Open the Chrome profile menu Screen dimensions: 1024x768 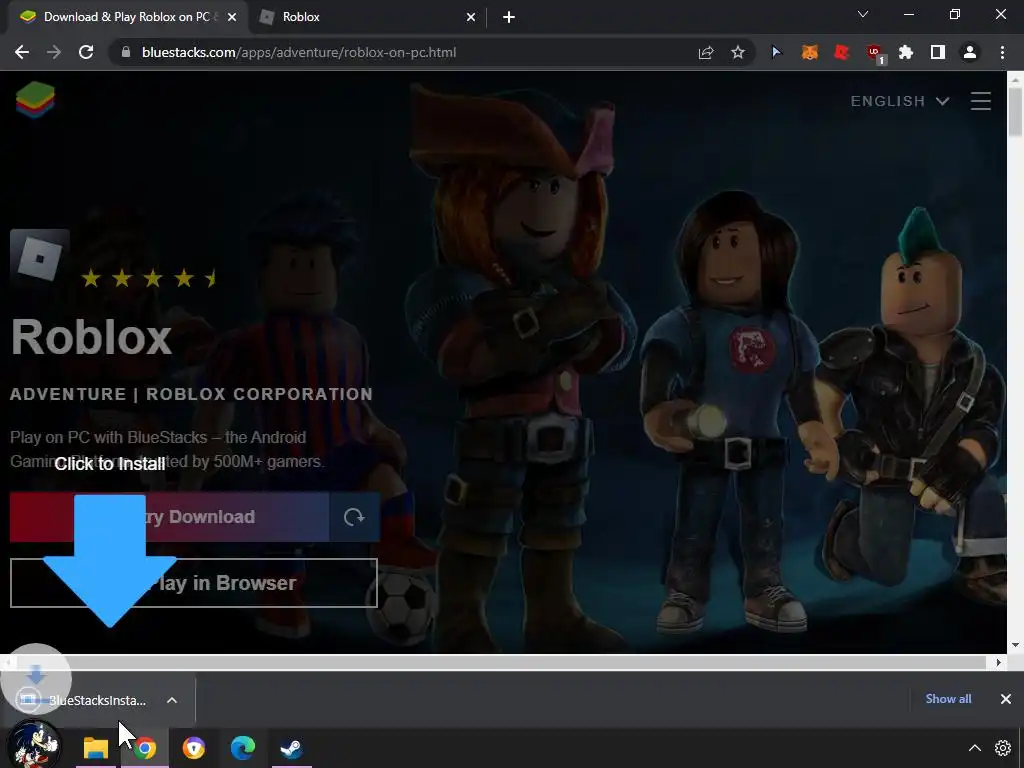[x=970, y=52]
